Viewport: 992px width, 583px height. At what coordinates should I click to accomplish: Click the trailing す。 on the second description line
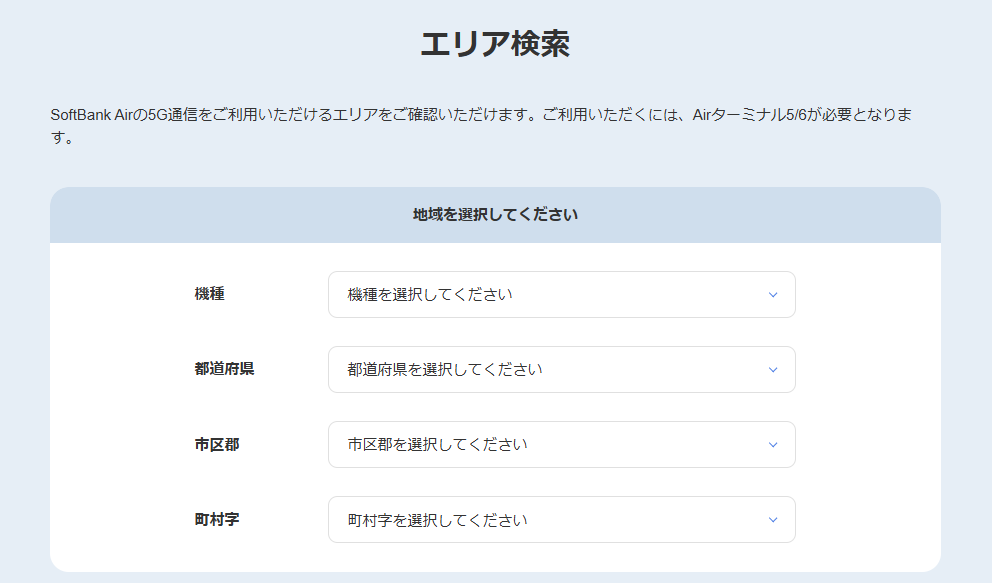[x=62, y=137]
